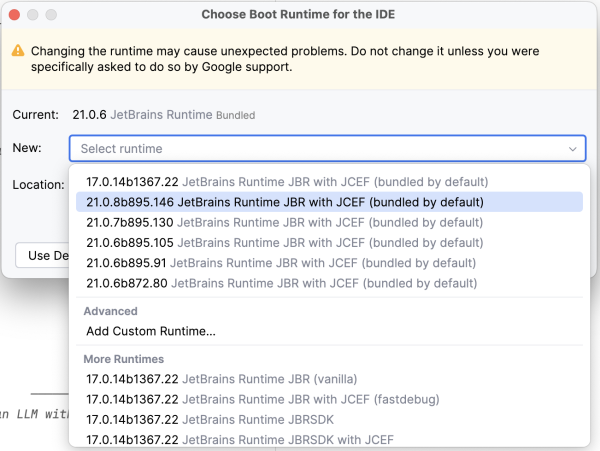Viewport: 600px width, 451px height.
Task: Close the Choose Boot Runtime dialog
Action: pos(15,15)
